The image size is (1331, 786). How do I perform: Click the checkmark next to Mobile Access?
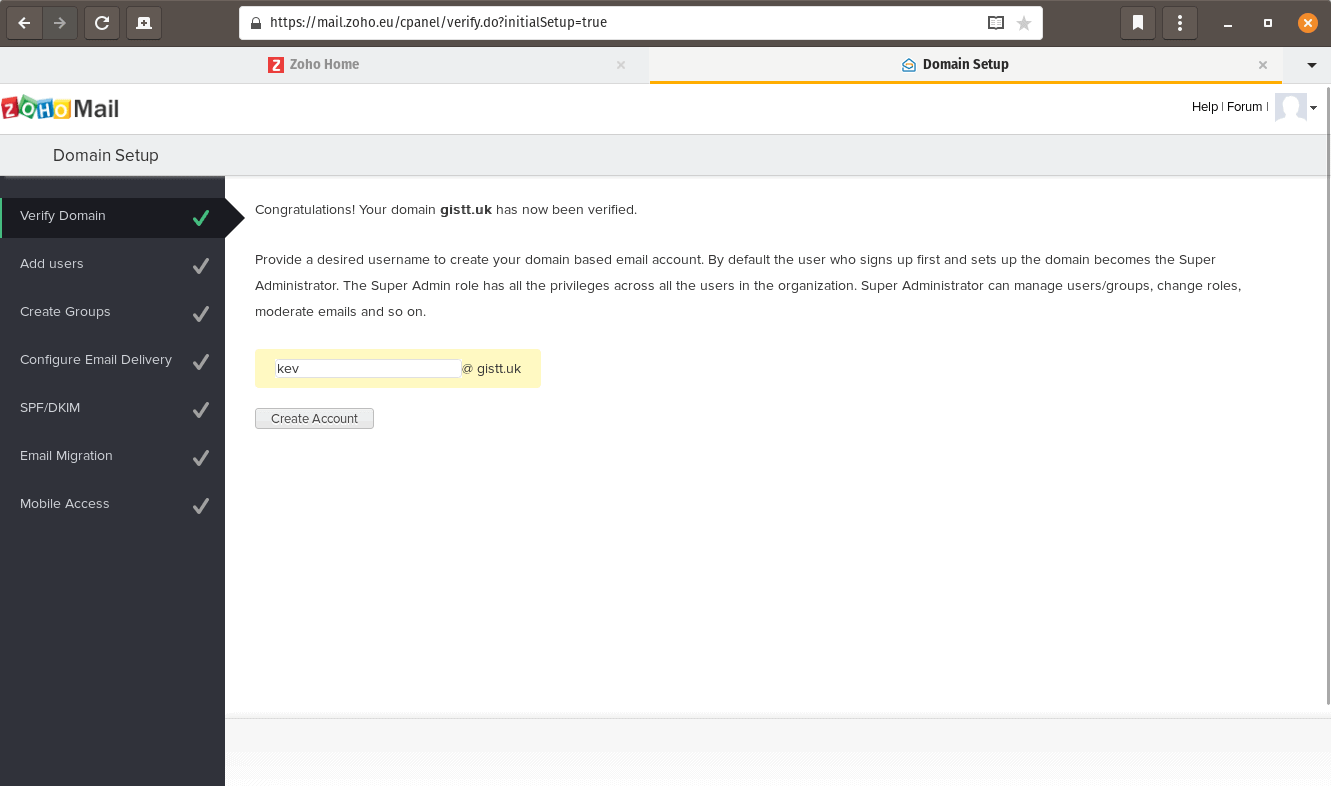201,505
